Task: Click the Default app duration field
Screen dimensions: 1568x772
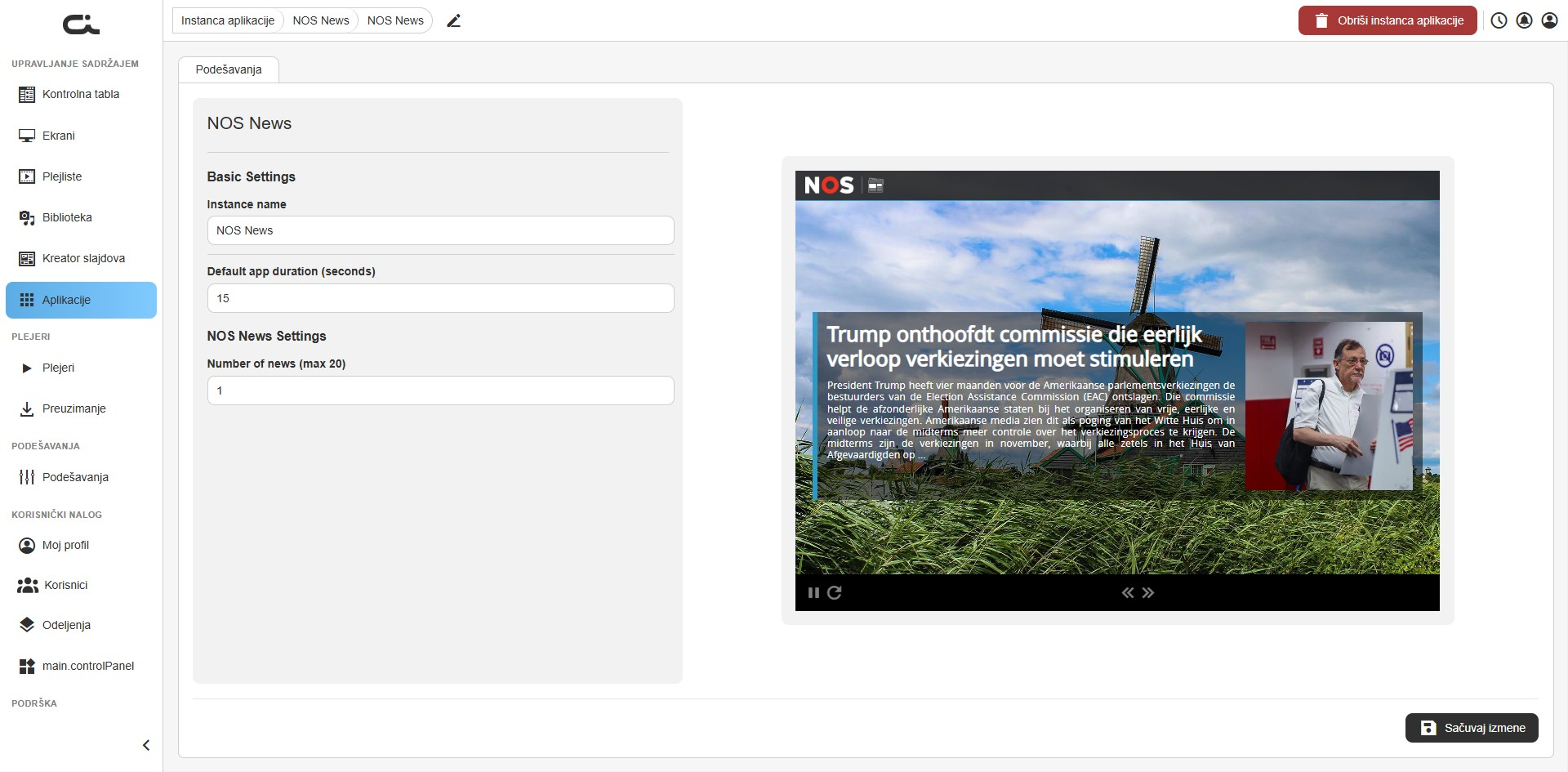Action: point(440,298)
